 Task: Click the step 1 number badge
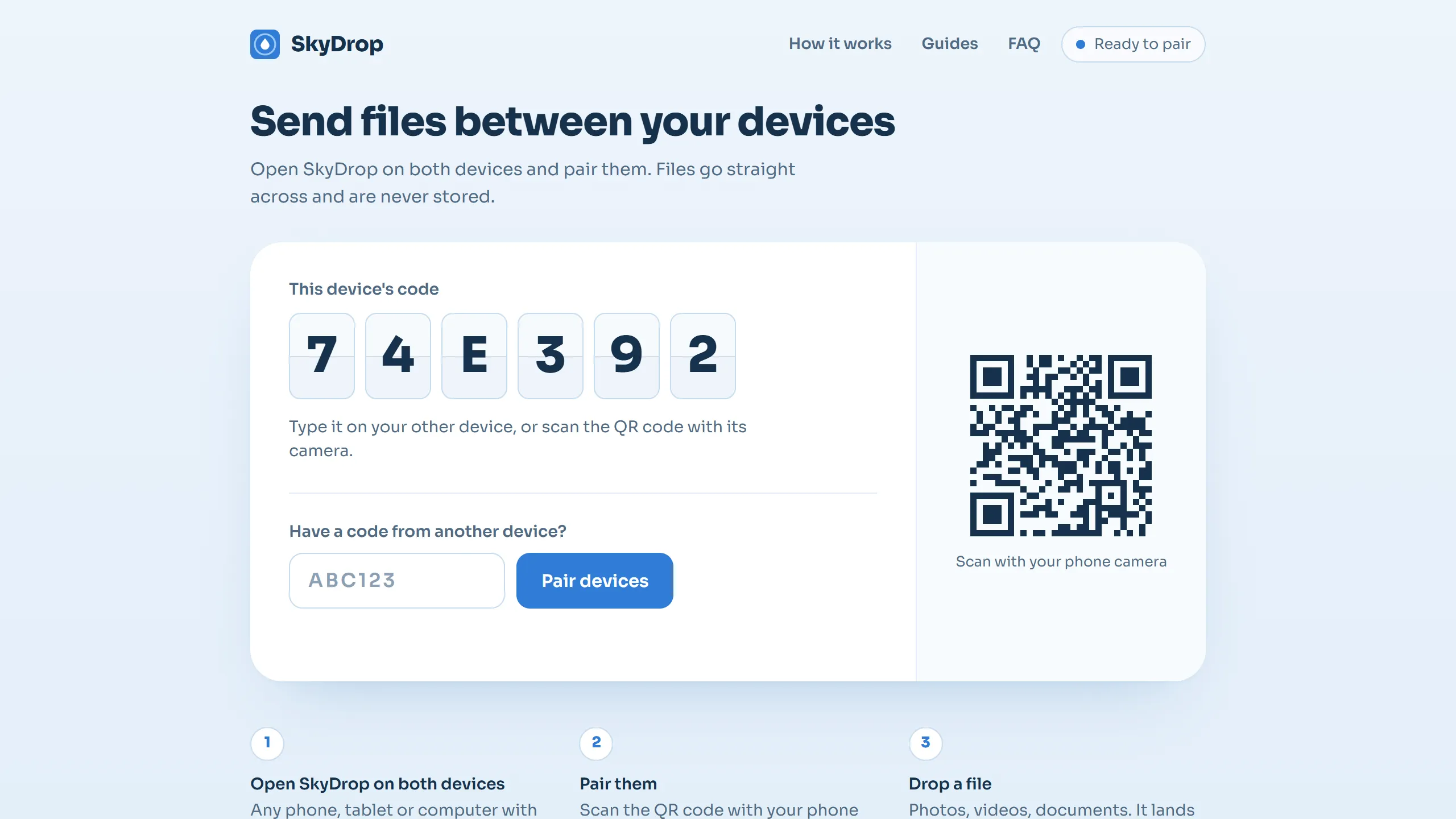(267, 743)
